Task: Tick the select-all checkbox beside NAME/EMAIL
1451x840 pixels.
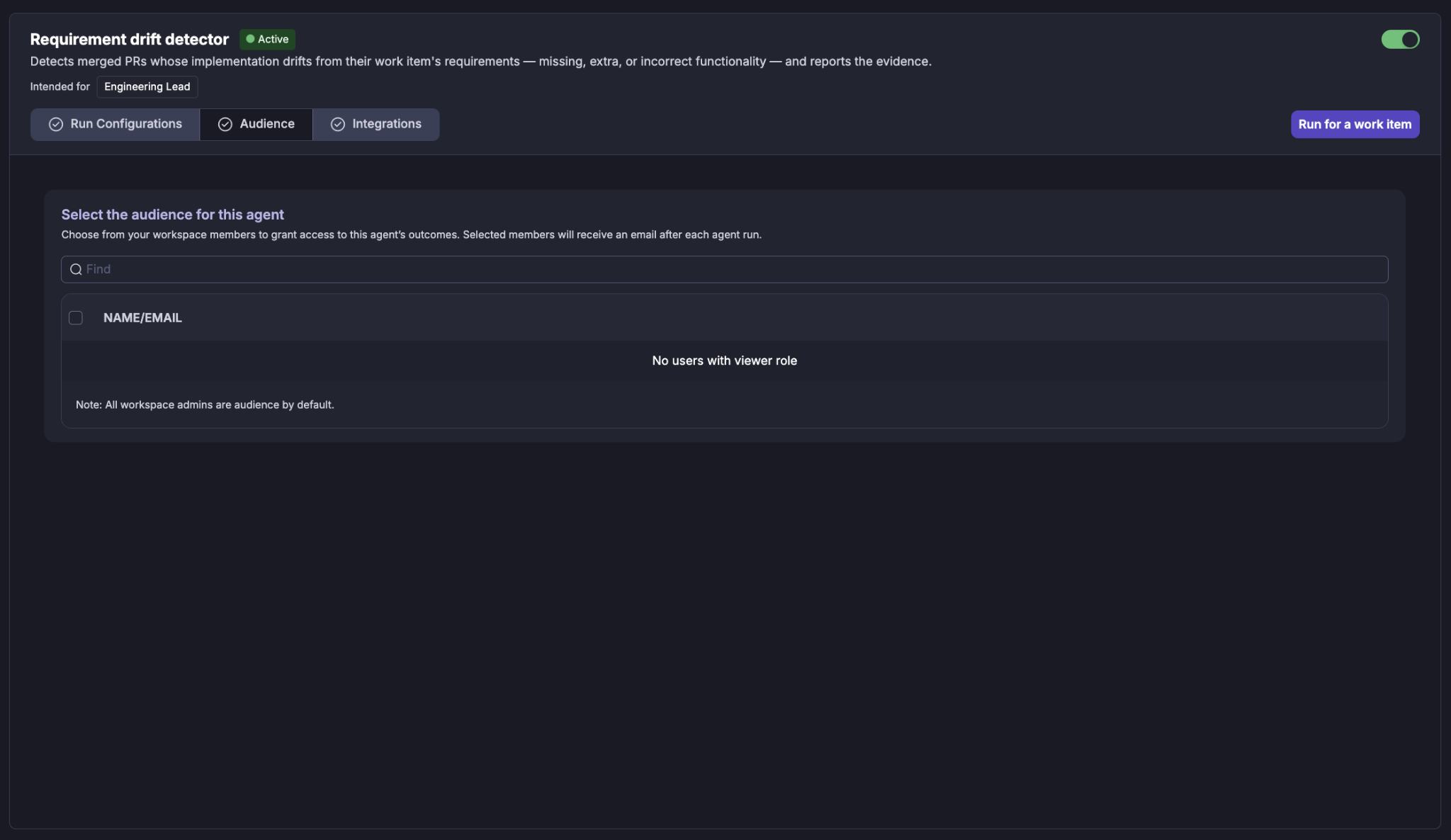Action: [76, 318]
